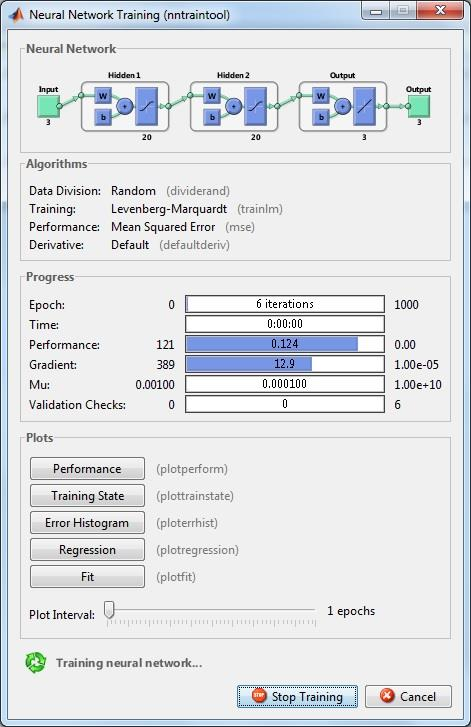Image resolution: width=471 pixels, height=727 pixels.
Task: Click the Data Division Random text
Action: 133,191
